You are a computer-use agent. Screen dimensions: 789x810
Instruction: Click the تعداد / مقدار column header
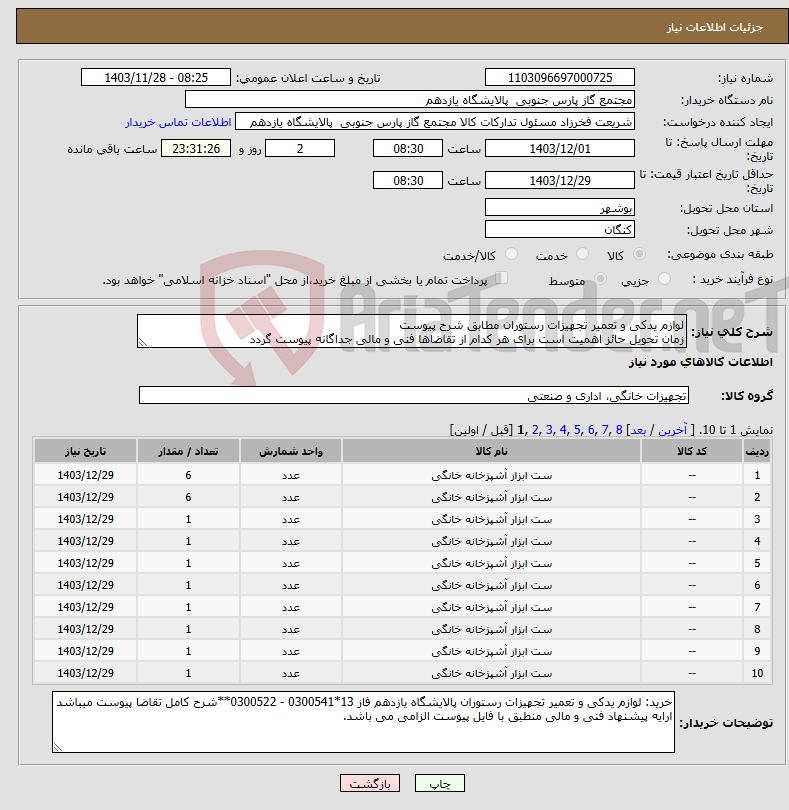[x=188, y=451]
